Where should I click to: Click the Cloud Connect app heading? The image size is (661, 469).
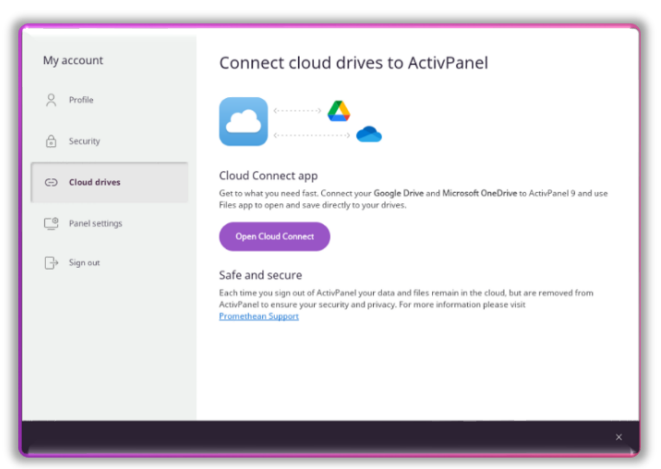(x=268, y=175)
